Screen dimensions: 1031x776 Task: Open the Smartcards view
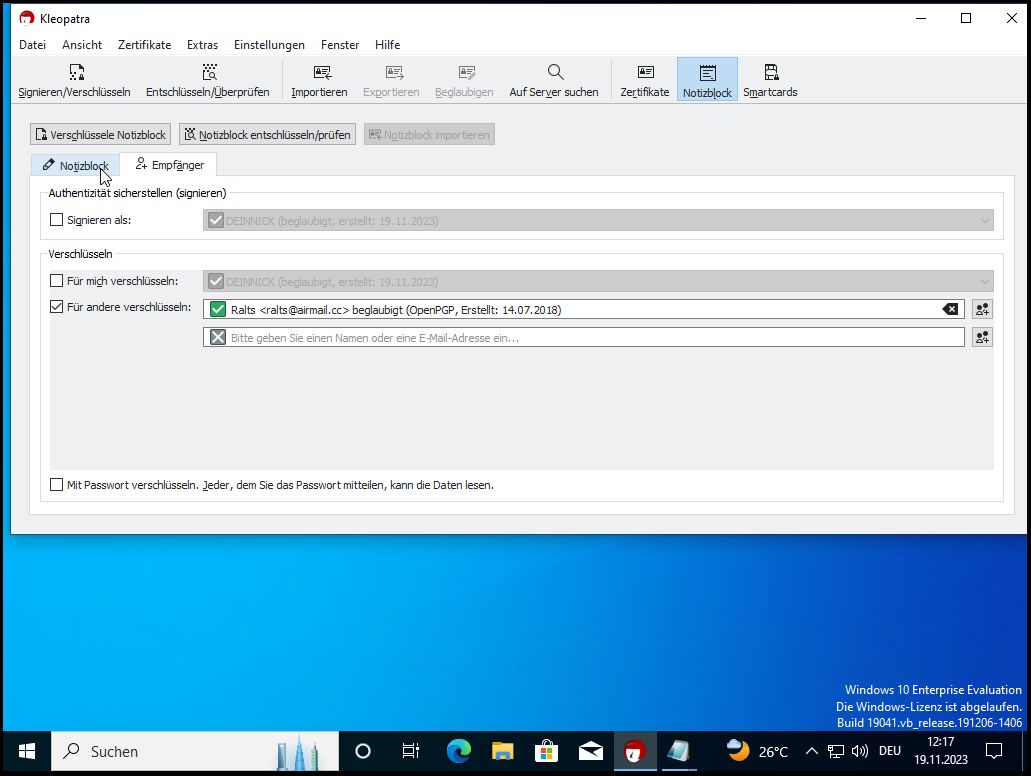pyautogui.click(x=770, y=81)
